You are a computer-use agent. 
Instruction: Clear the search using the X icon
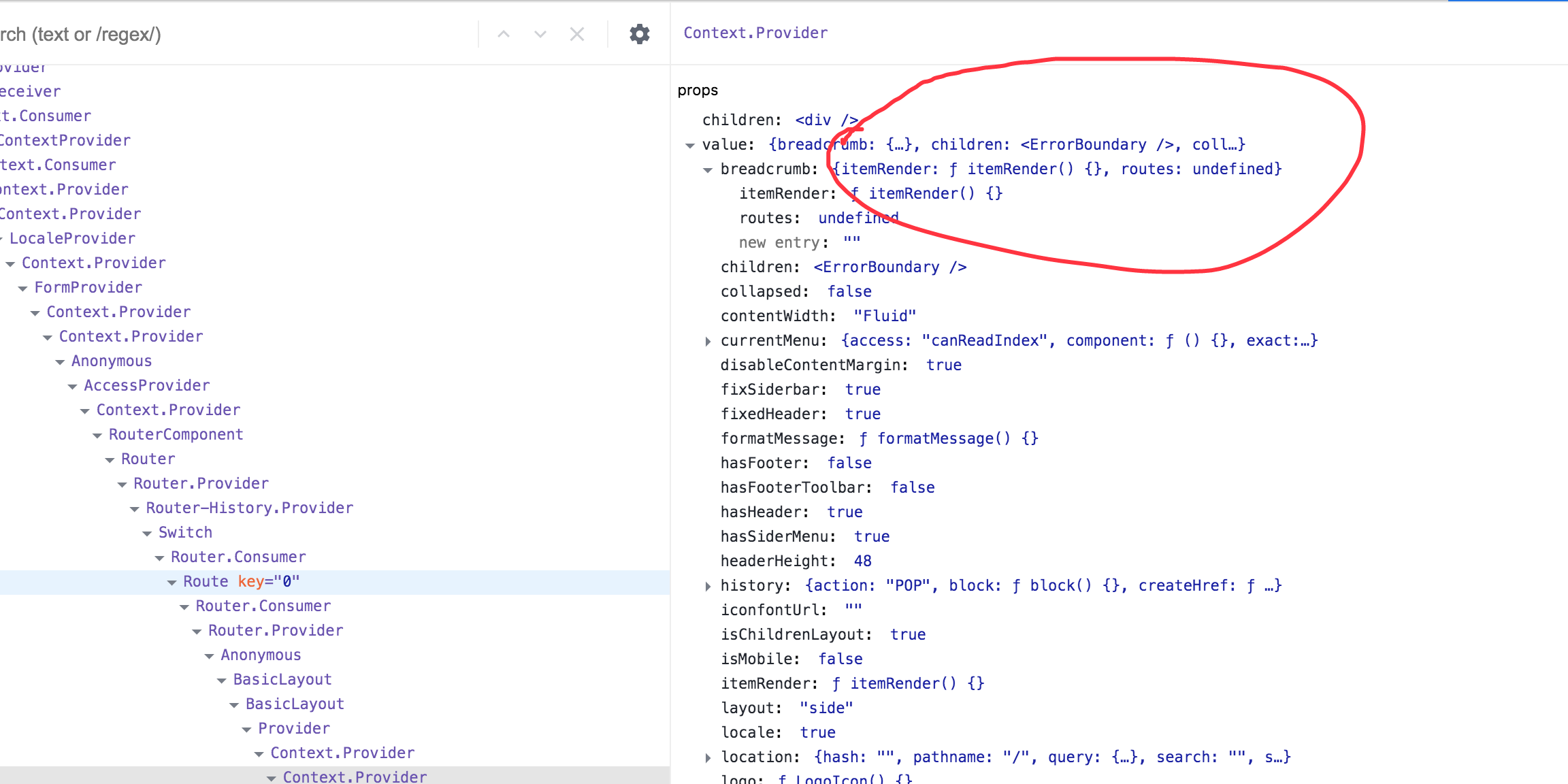(x=577, y=33)
